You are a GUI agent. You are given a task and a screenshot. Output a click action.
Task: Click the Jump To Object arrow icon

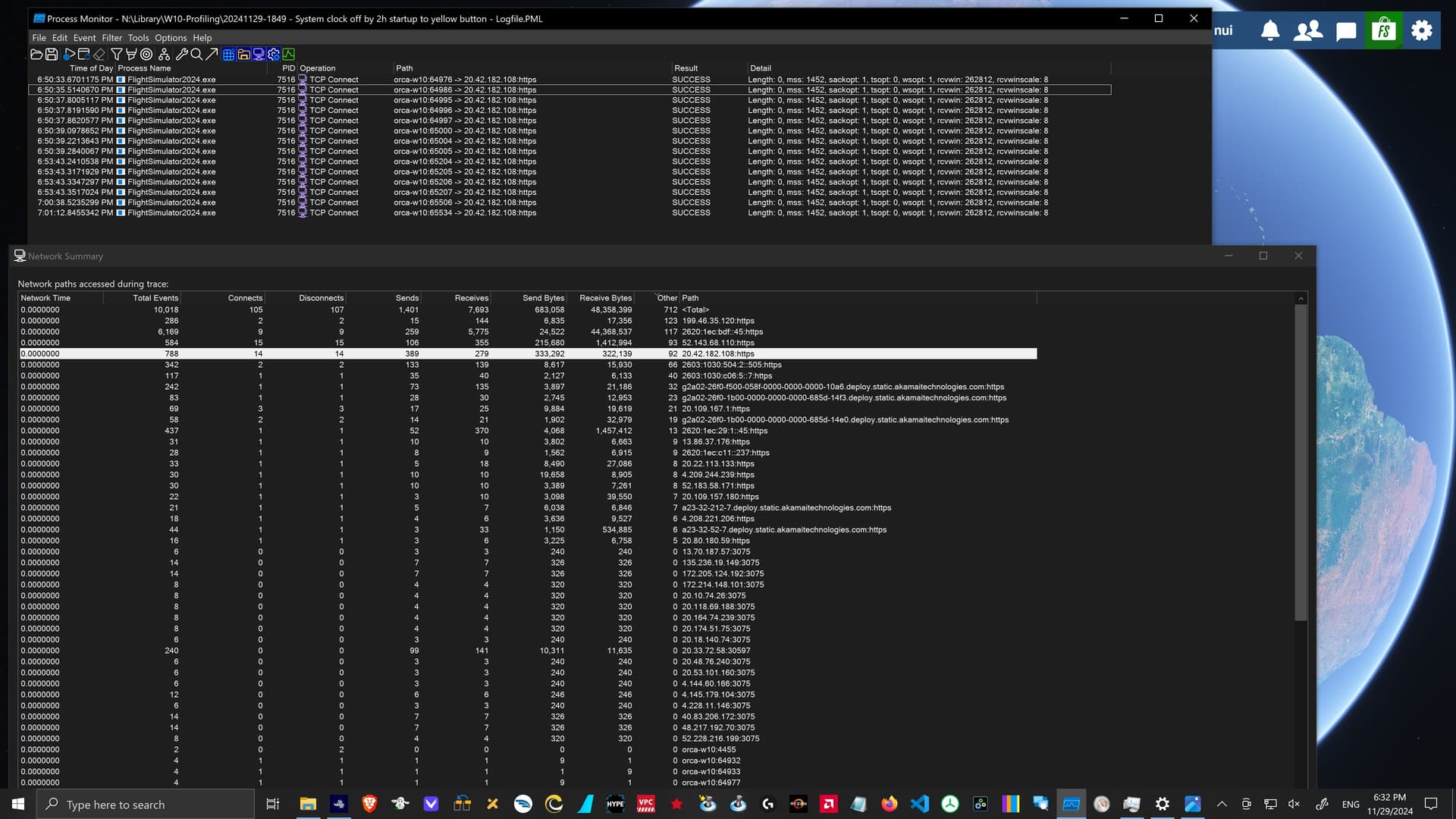click(x=212, y=54)
